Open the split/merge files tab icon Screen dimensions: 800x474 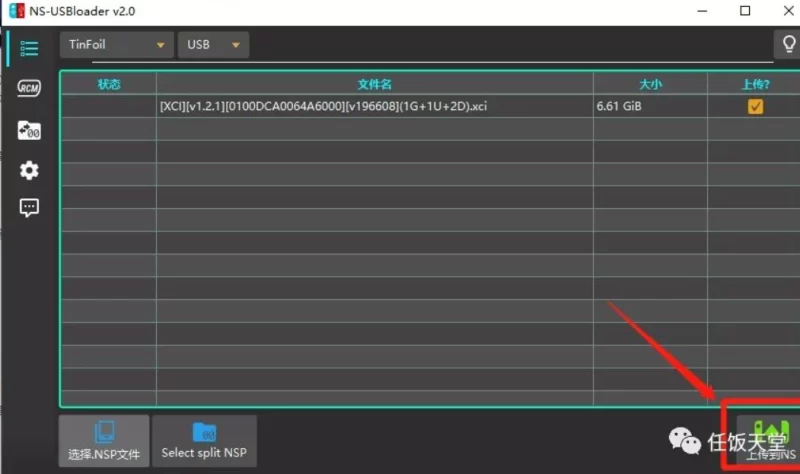[x=29, y=130]
